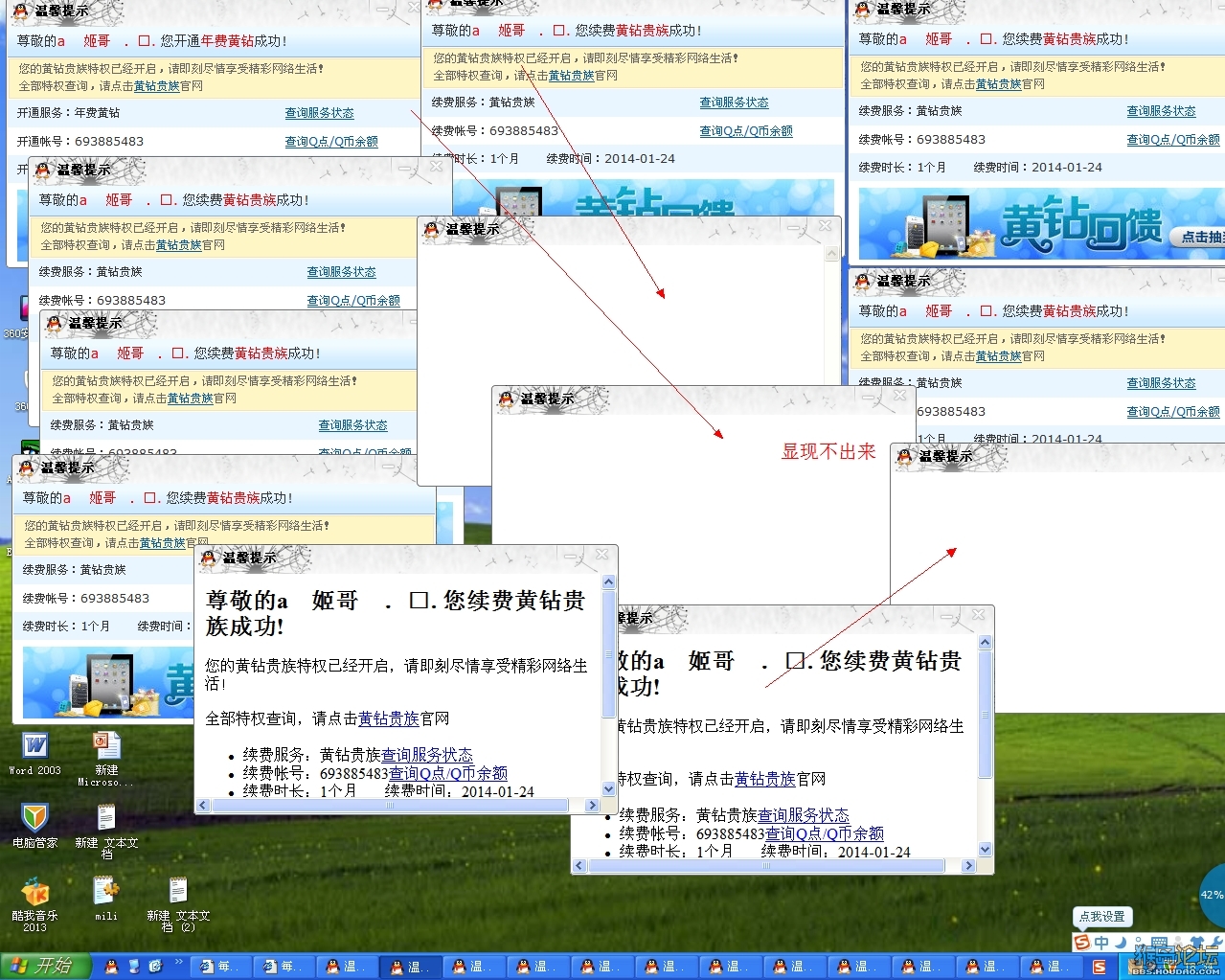This screenshot has height=980, width=1225.
Task: Click scroll-up arrow in front large-text dialog
Action: click(x=608, y=582)
